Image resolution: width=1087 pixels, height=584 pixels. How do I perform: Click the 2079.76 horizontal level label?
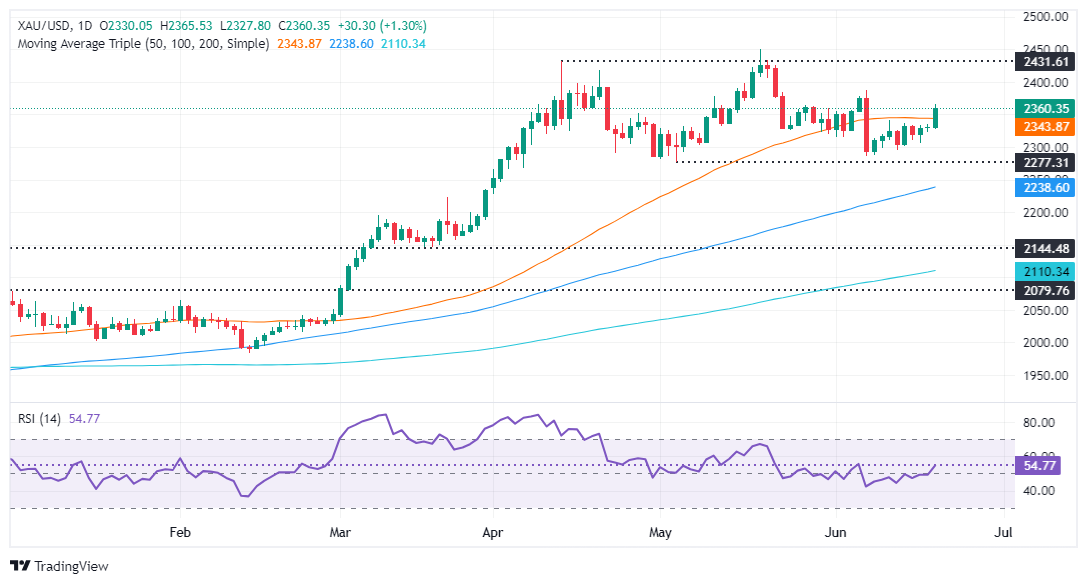pos(1045,290)
